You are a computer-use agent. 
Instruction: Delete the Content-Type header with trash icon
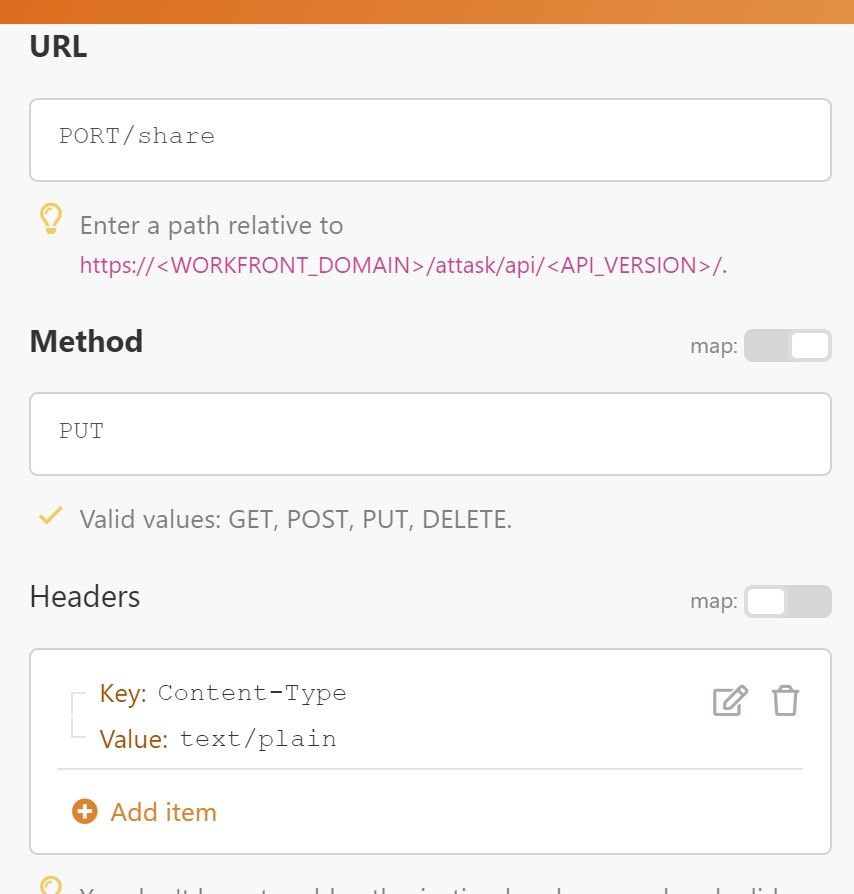tap(785, 701)
